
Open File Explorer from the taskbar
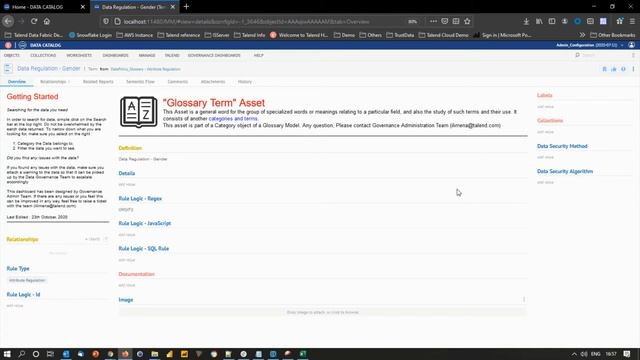tap(155, 354)
